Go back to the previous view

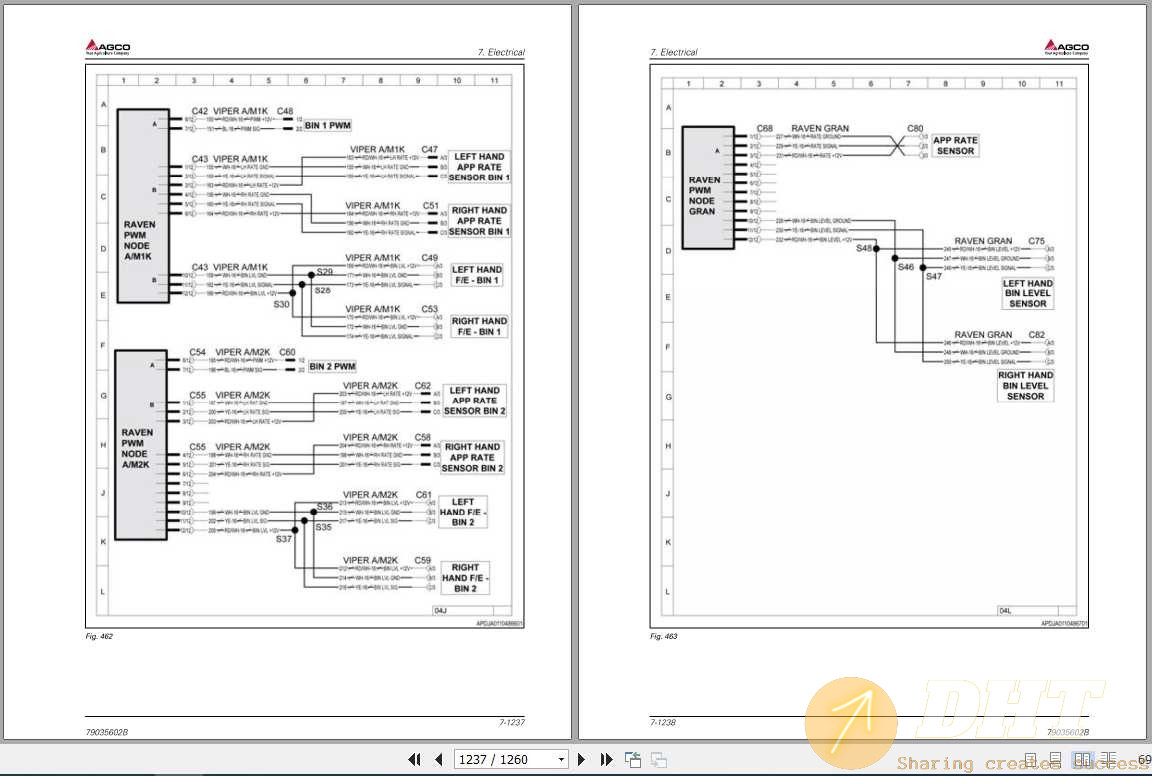click(633, 759)
